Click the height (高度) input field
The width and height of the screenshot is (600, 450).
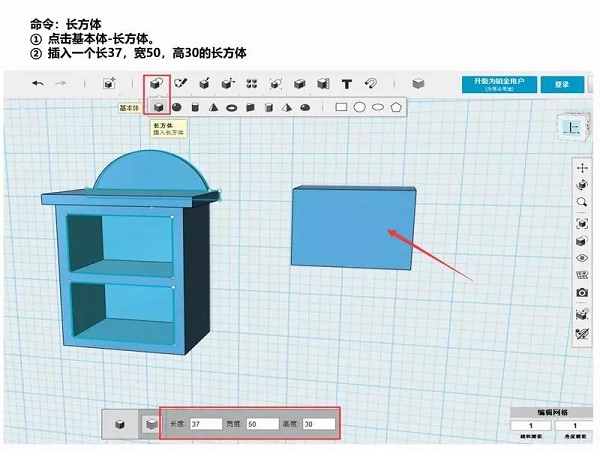point(319,424)
